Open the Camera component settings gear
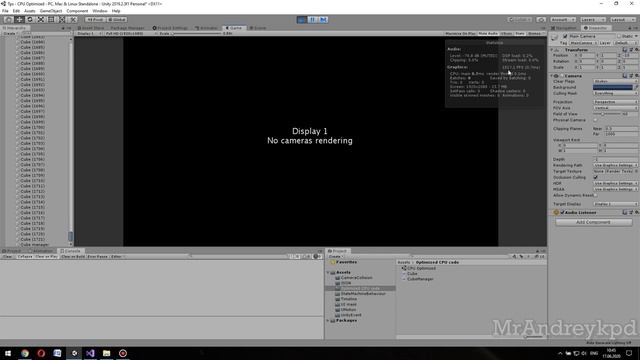This screenshot has width=640, height=360. (x=636, y=76)
